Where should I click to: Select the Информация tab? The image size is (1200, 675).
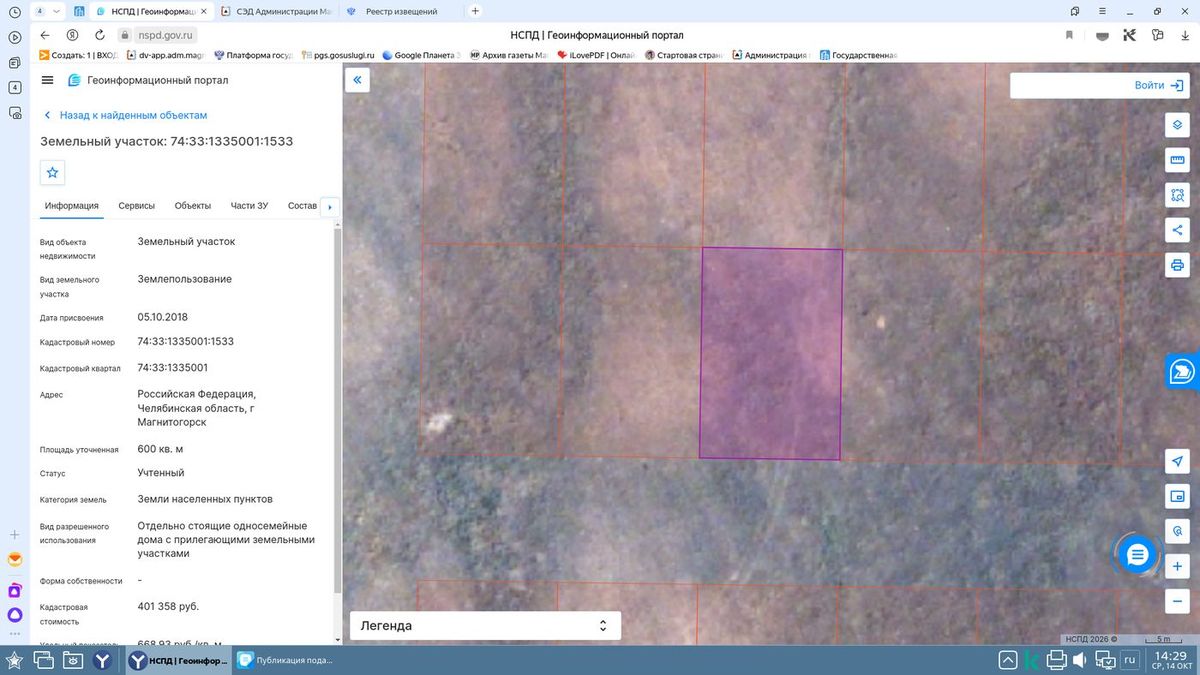click(x=71, y=206)
